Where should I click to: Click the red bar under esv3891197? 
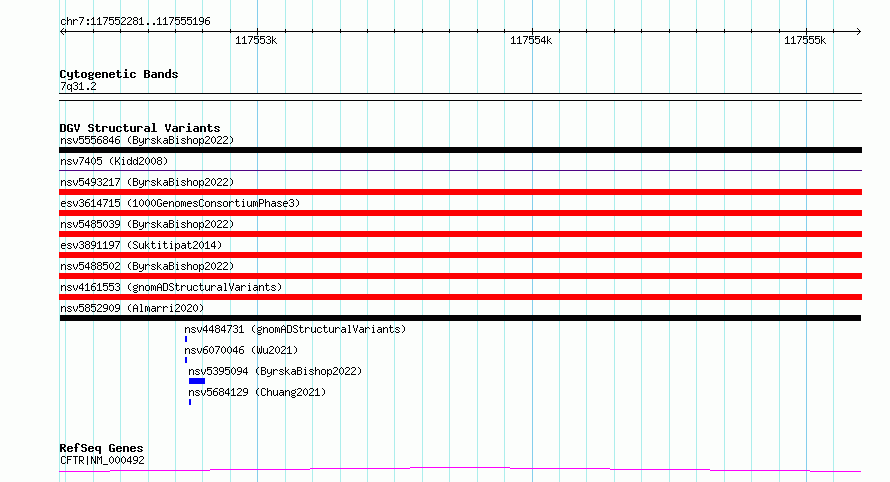(x=460, y=255)
